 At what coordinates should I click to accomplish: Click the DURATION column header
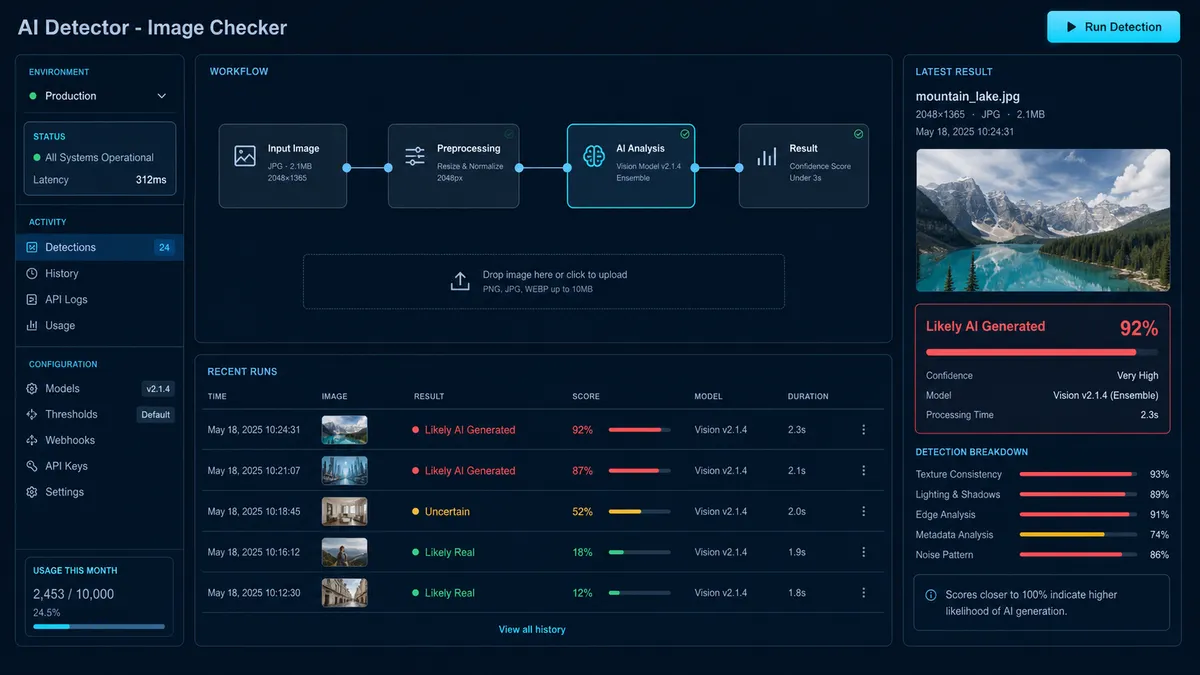click(x=808, y=397)
